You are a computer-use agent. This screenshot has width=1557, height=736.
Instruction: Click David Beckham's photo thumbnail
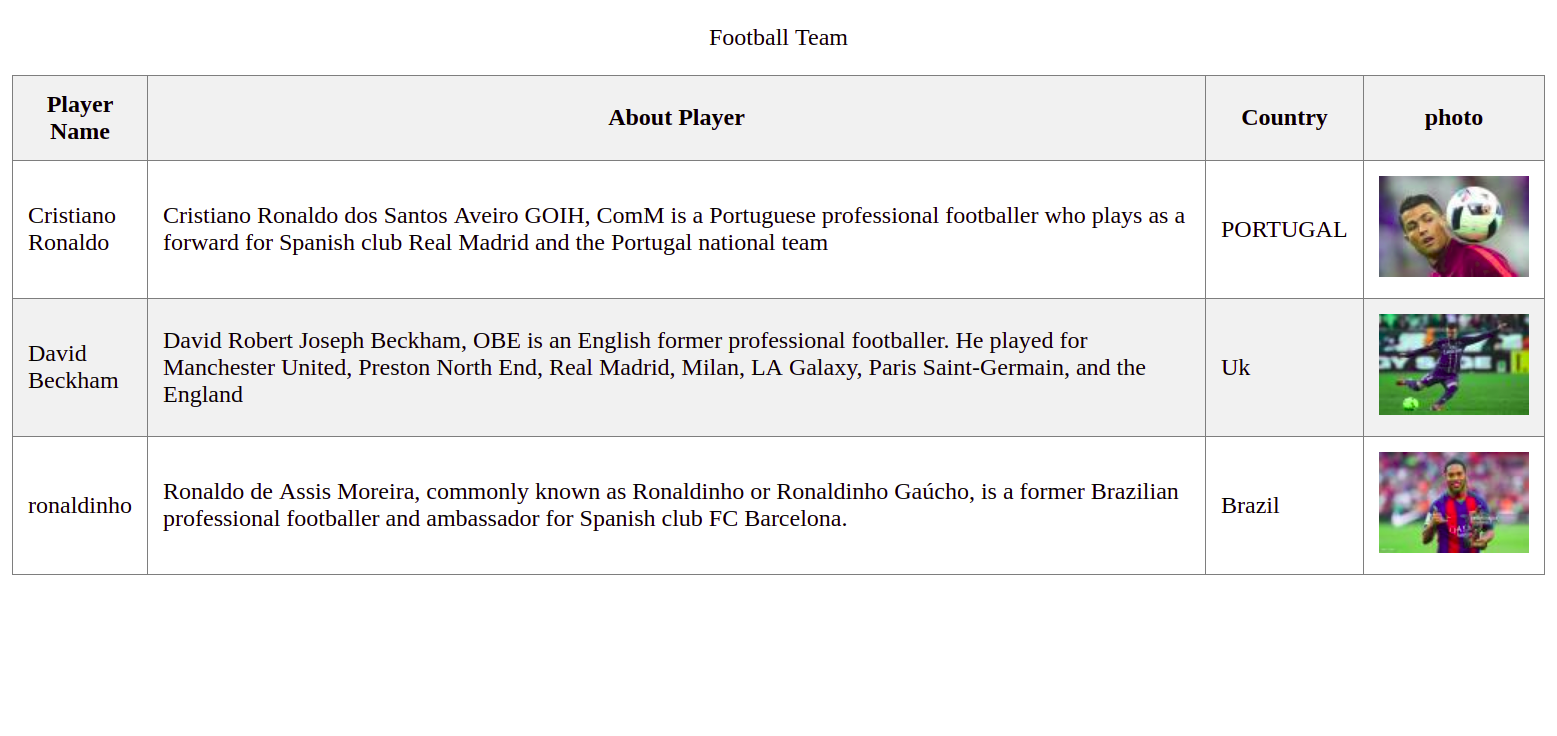pos(1453,365)
